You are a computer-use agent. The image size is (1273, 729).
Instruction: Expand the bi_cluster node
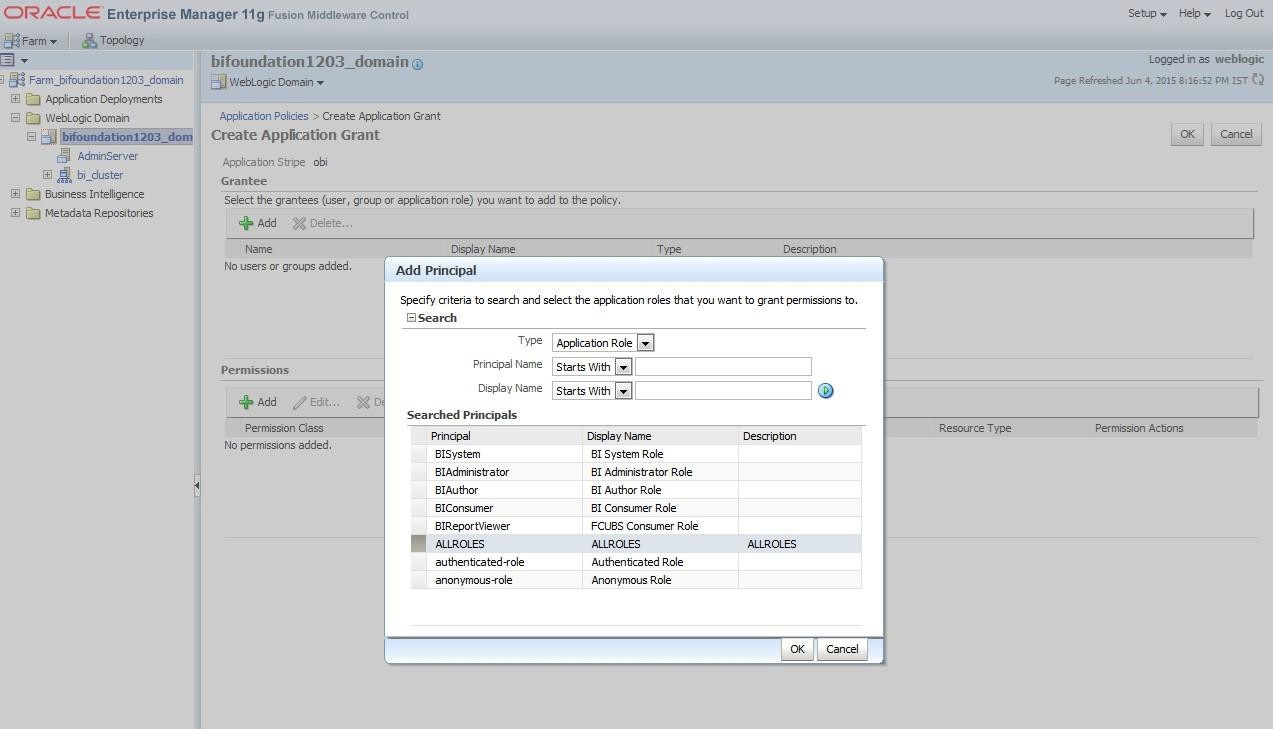click(x=47, y=175)
